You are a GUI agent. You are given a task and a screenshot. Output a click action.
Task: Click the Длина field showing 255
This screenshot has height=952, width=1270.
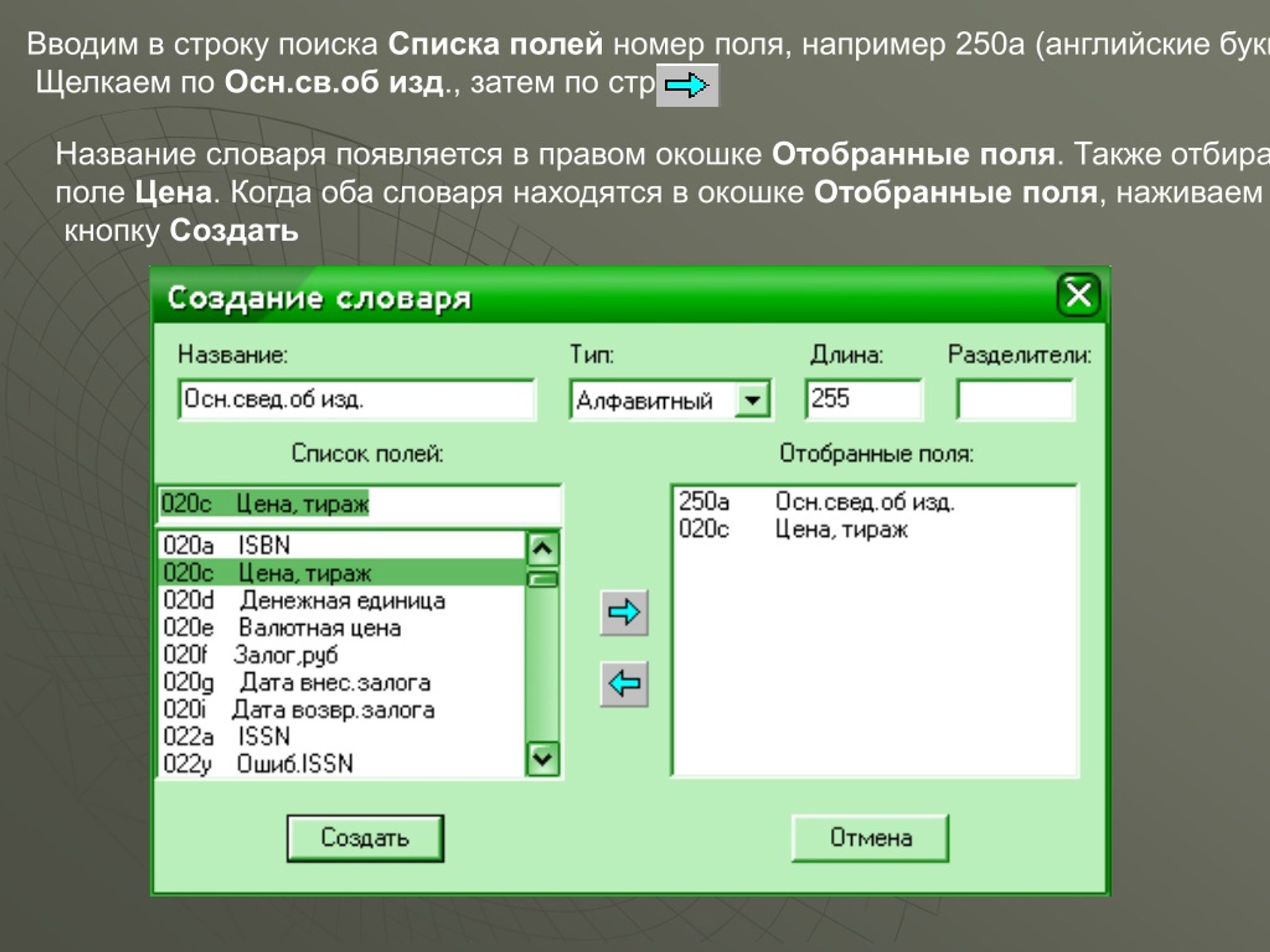pyautogui.click(x=864, y=399)
